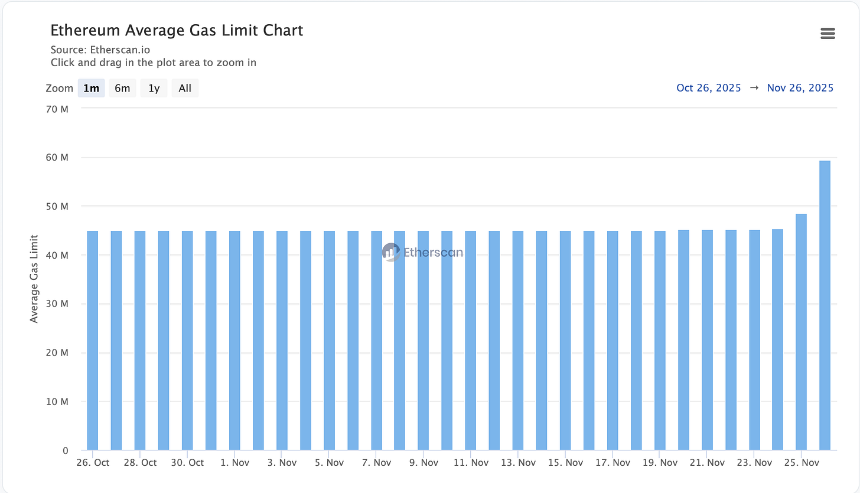The image size is (860, 493).
Task: Switch zoom range to 6m
Action: pos(122,88)
